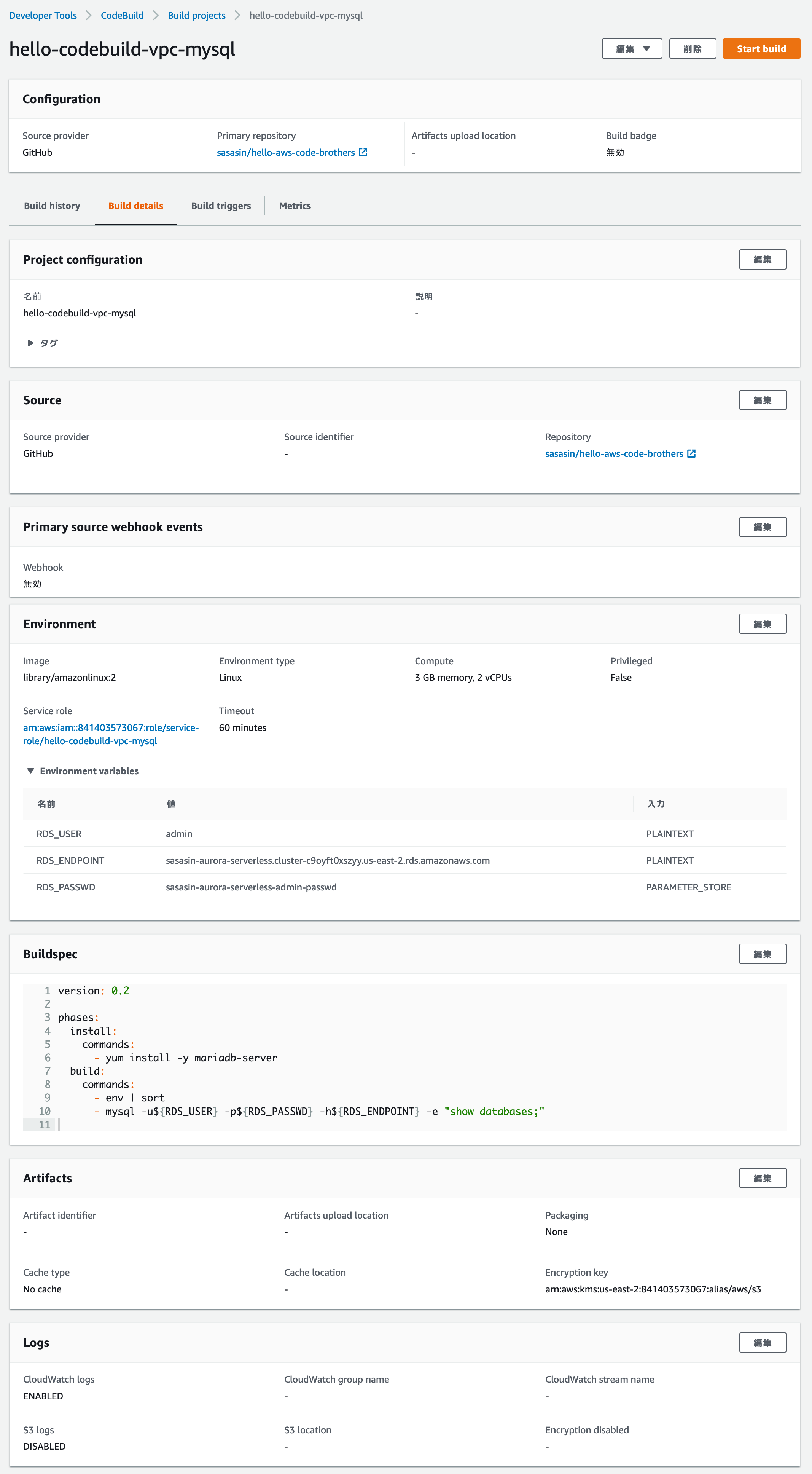
Task: Switch to the Build history tab
Action: click(52, 206)
